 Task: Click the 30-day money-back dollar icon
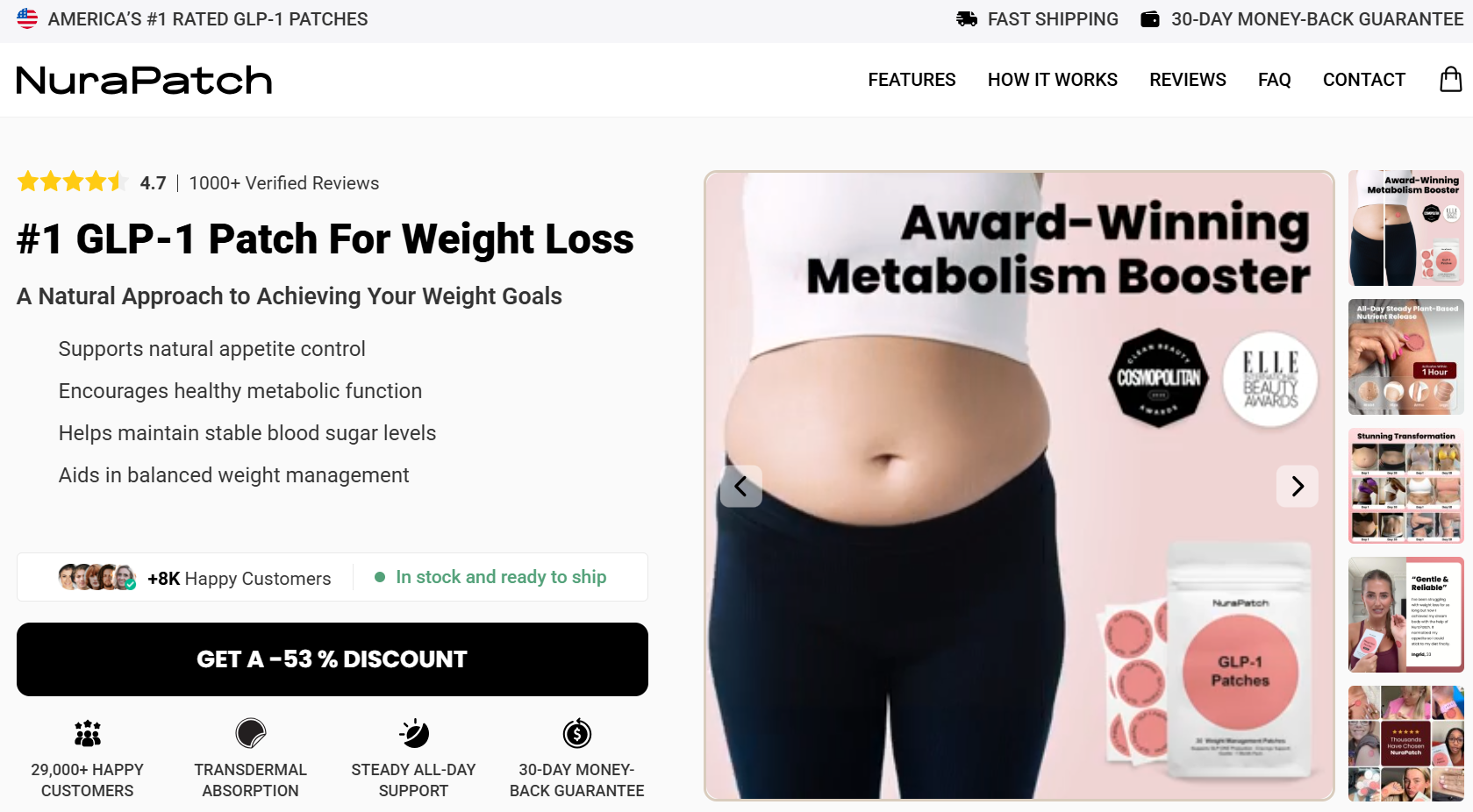pos(577,733)
